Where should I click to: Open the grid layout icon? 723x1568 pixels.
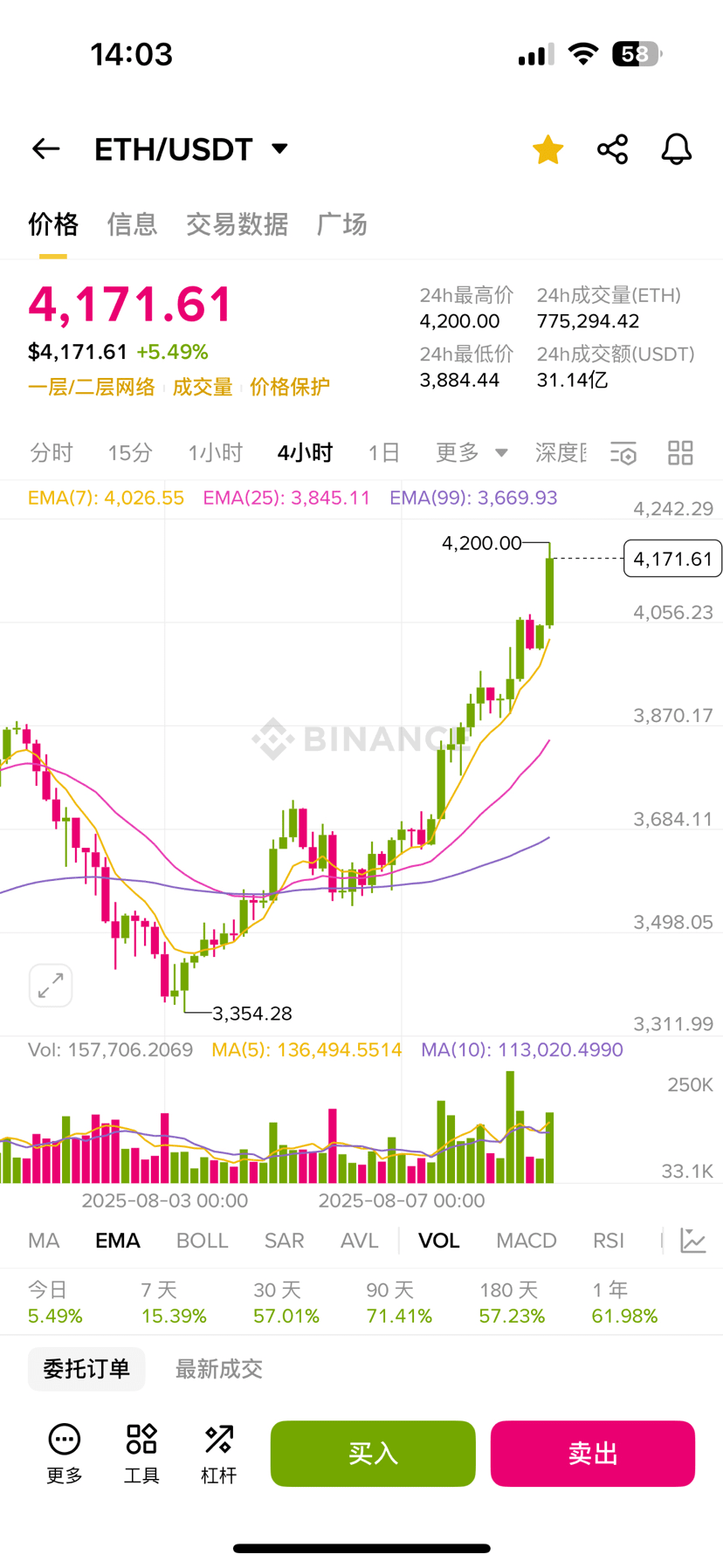coord(680,453)
